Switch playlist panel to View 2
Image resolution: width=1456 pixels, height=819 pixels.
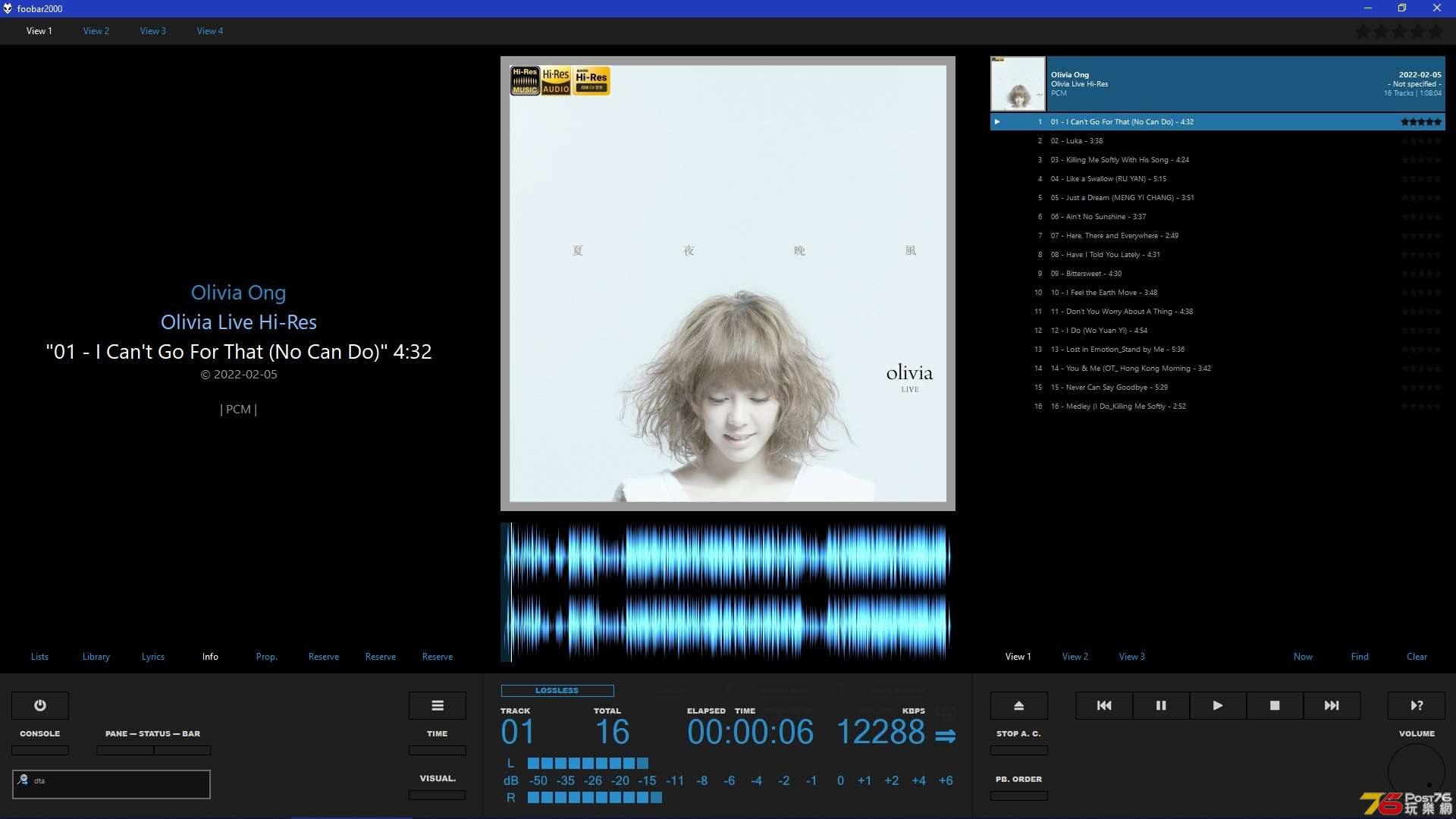pyautogui.click(x=1075, y=657)
